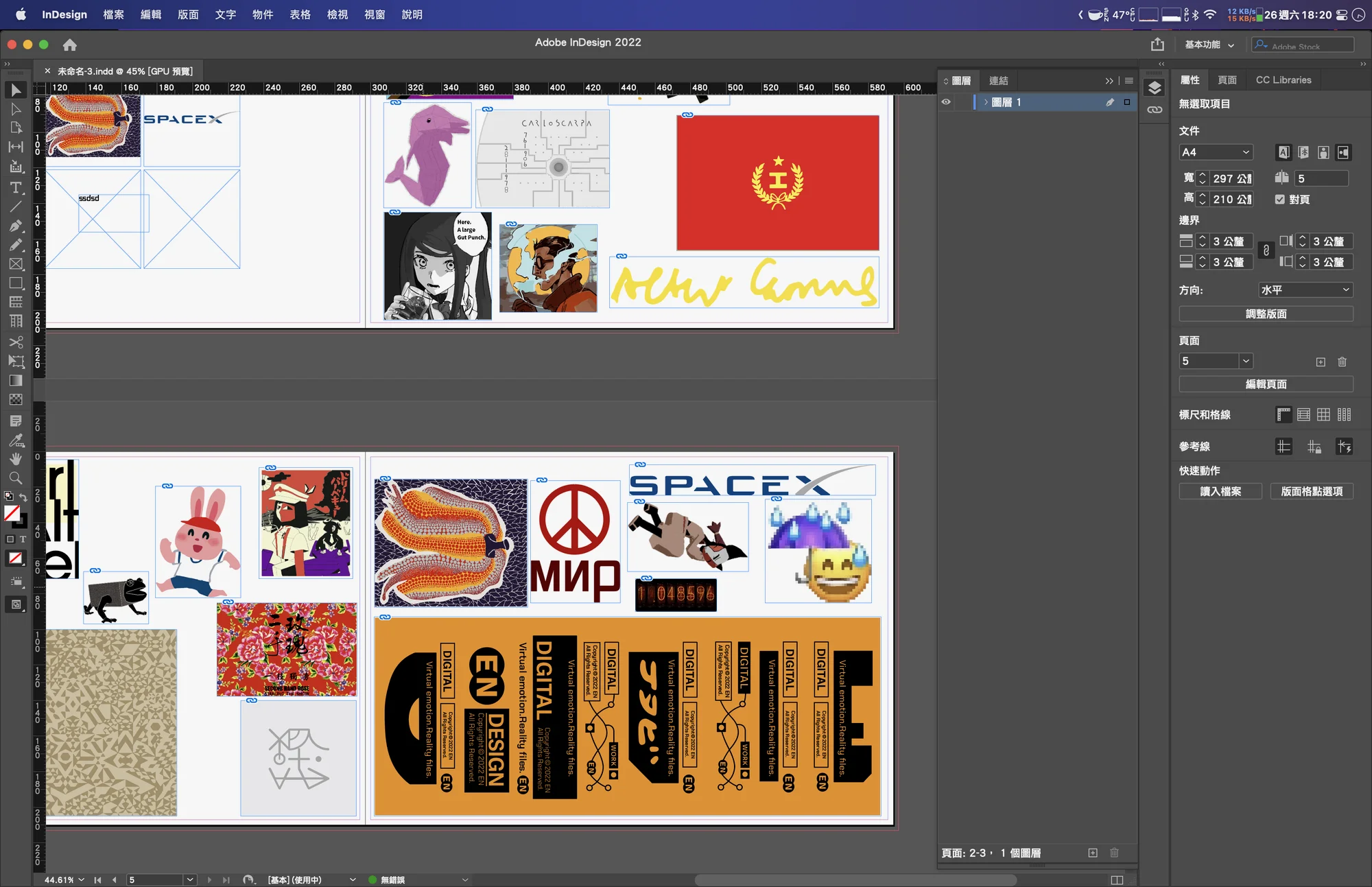This screenshot has height=887, width=1372.
Task: Select the Rectangle Frame tool
Action: [16, 264]
